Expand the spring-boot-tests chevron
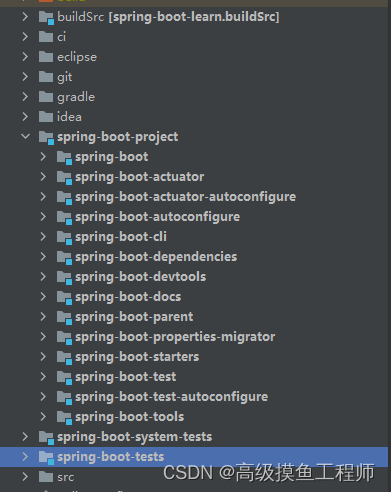The height and width of the screenshot is (492, 391). pos(25,457)
